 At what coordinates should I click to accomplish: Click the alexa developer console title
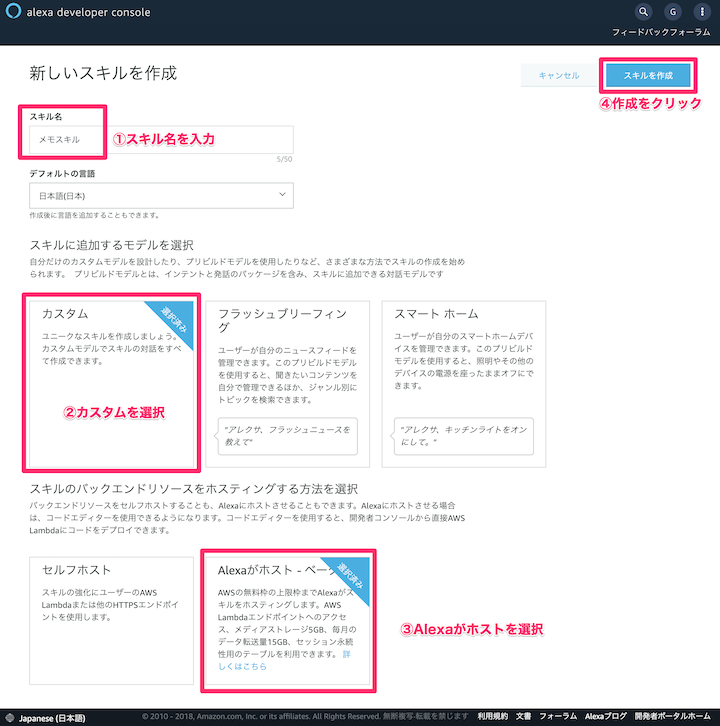(x=88, y=12)
